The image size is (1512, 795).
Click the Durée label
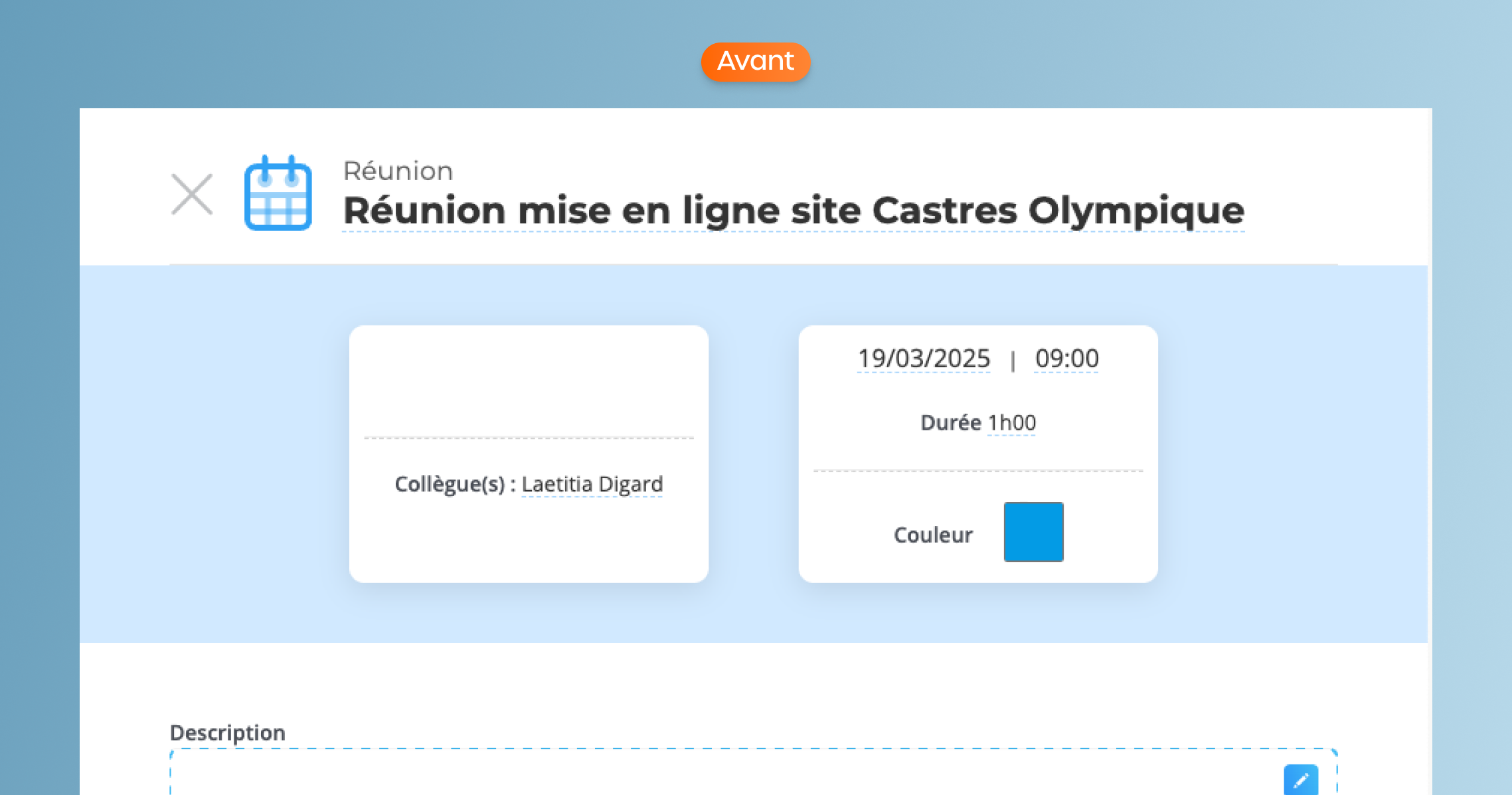click(x=950, y=422)
